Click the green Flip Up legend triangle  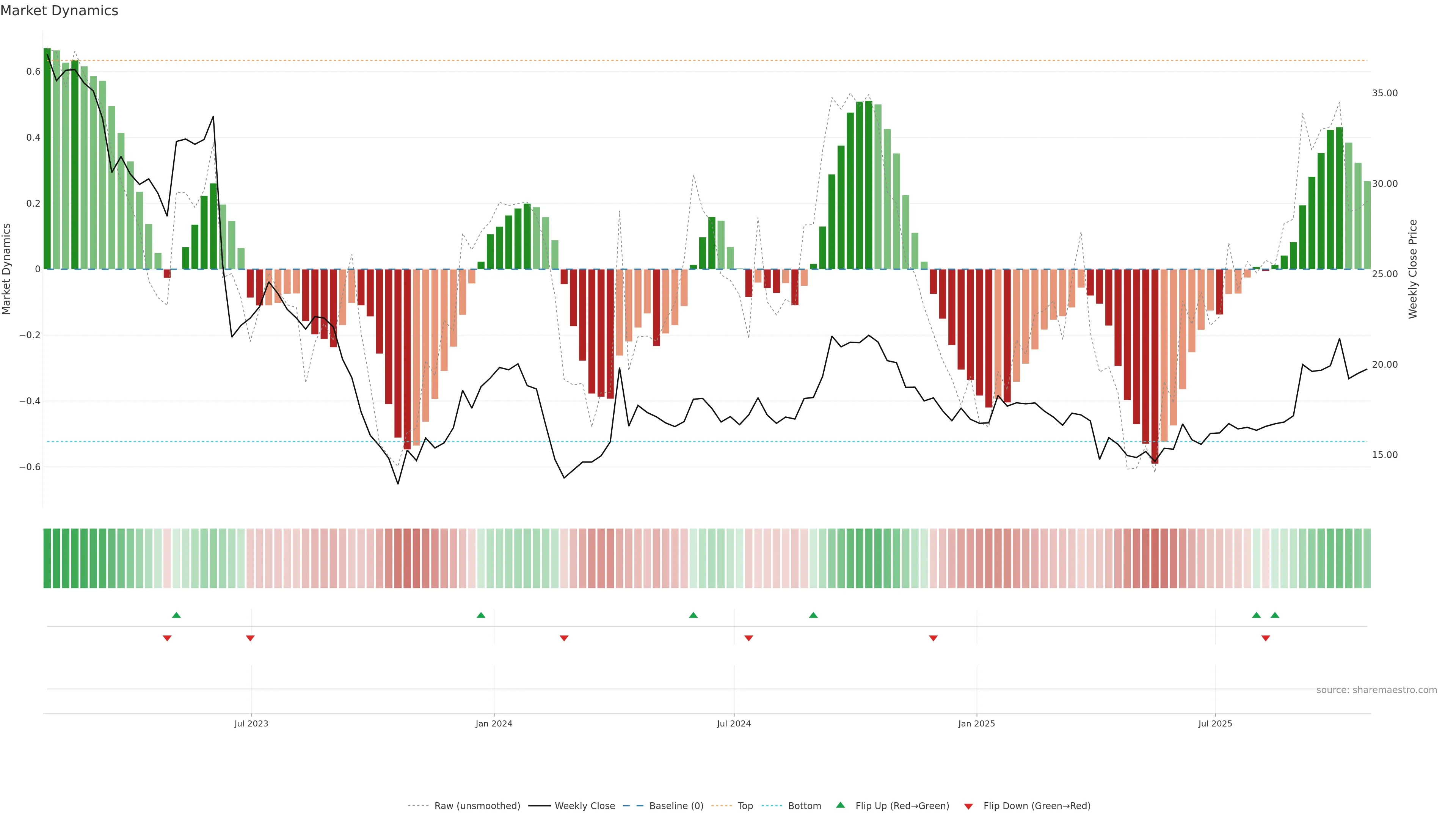point(841,805)
